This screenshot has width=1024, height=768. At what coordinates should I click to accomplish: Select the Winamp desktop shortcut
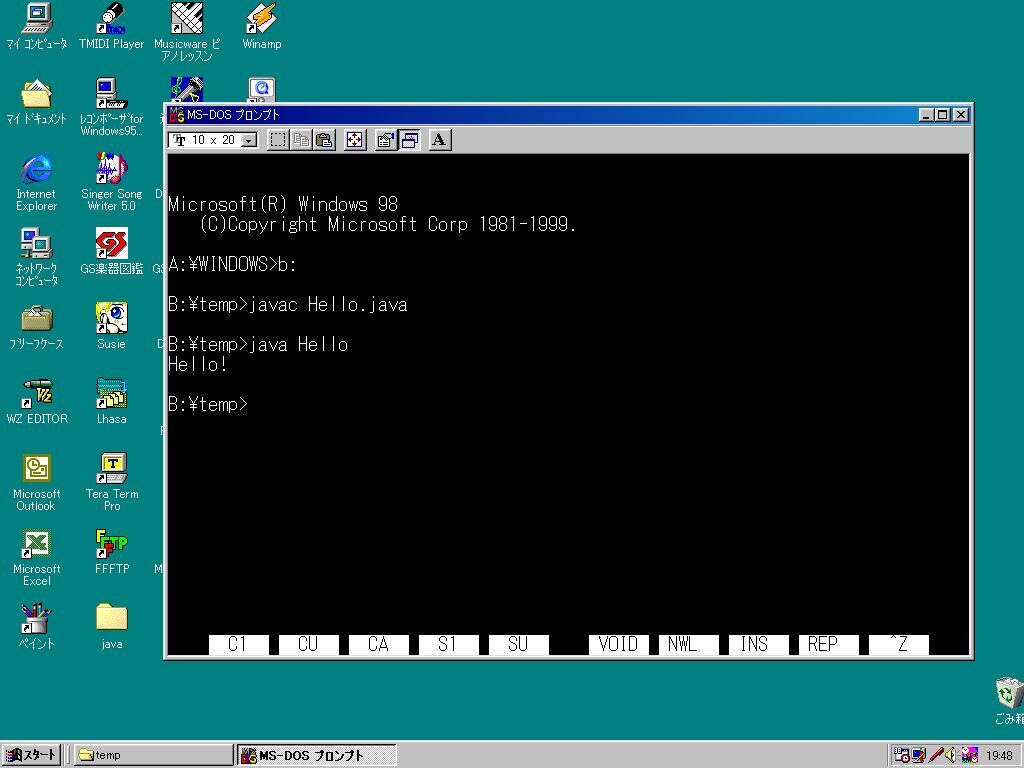[x=261, y=26]
